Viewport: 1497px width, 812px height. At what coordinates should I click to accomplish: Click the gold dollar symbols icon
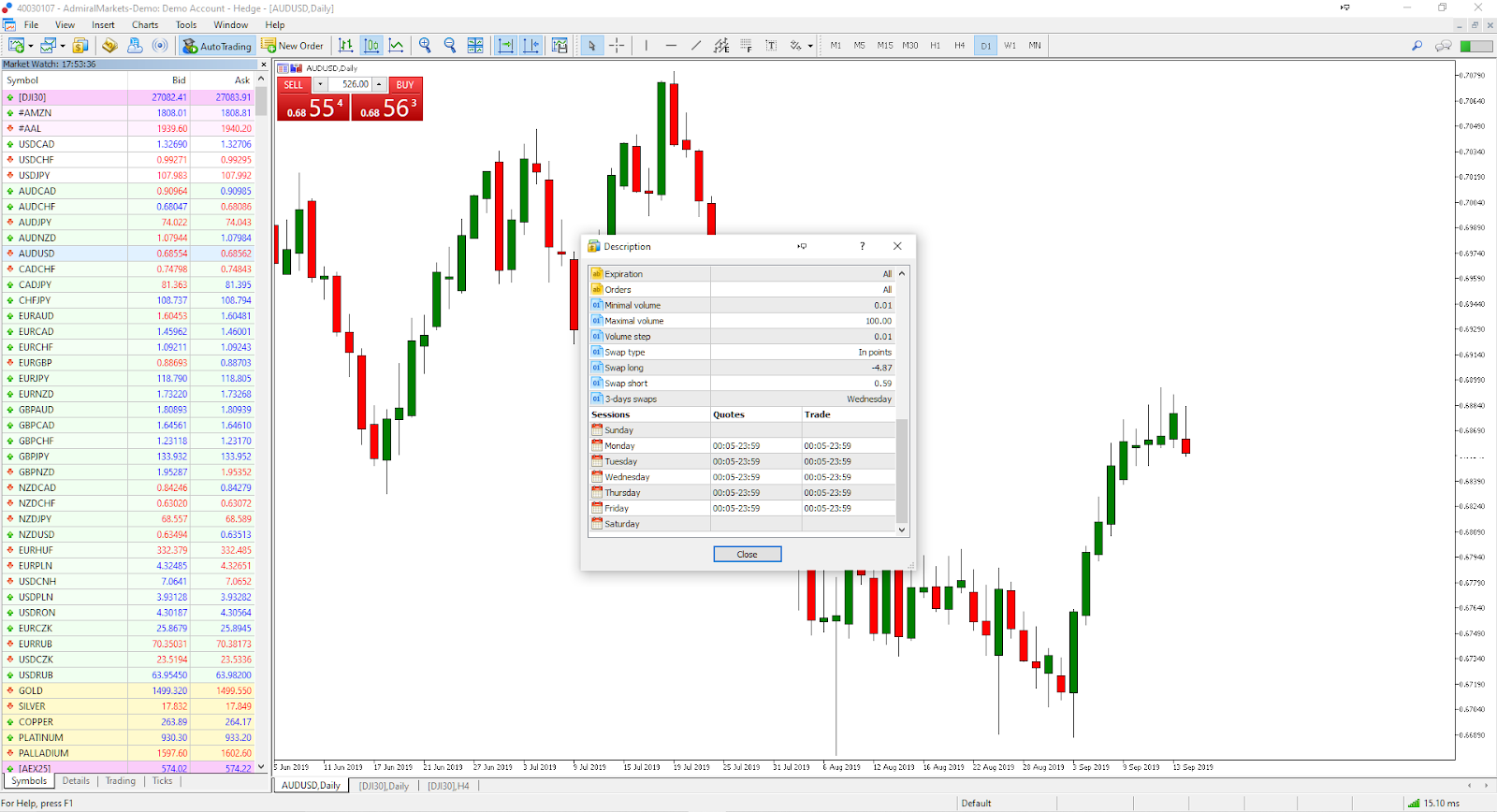[x=80, y=45]
